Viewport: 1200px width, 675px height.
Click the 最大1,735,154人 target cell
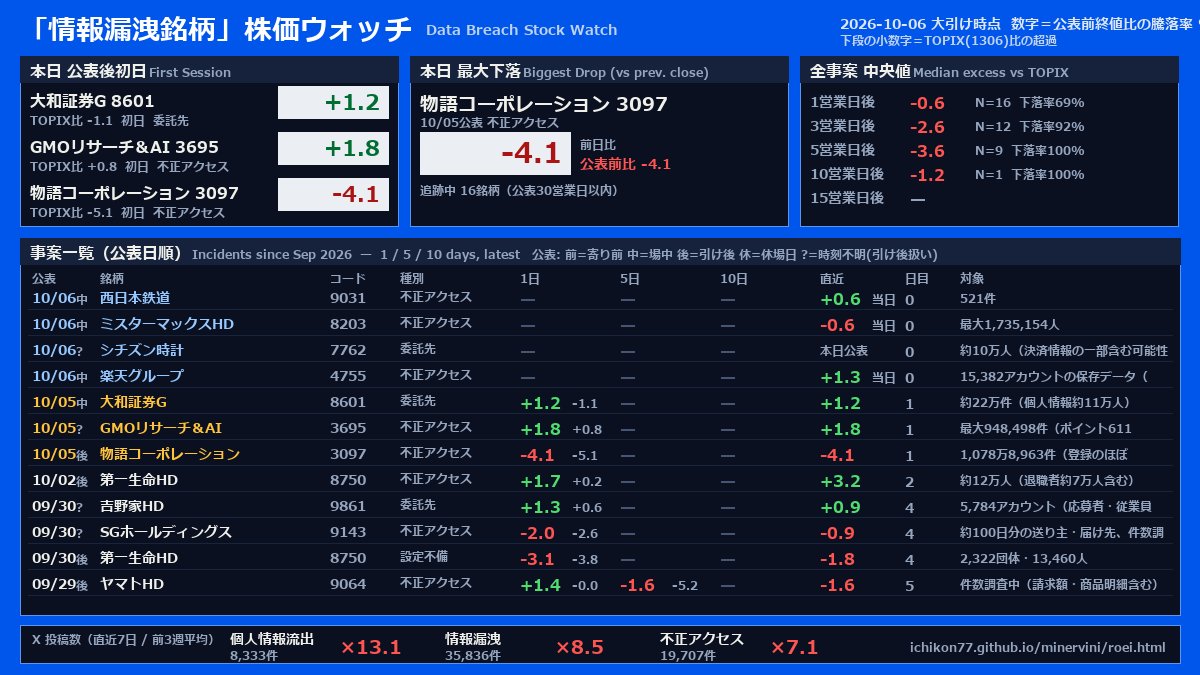(1009, 324)
